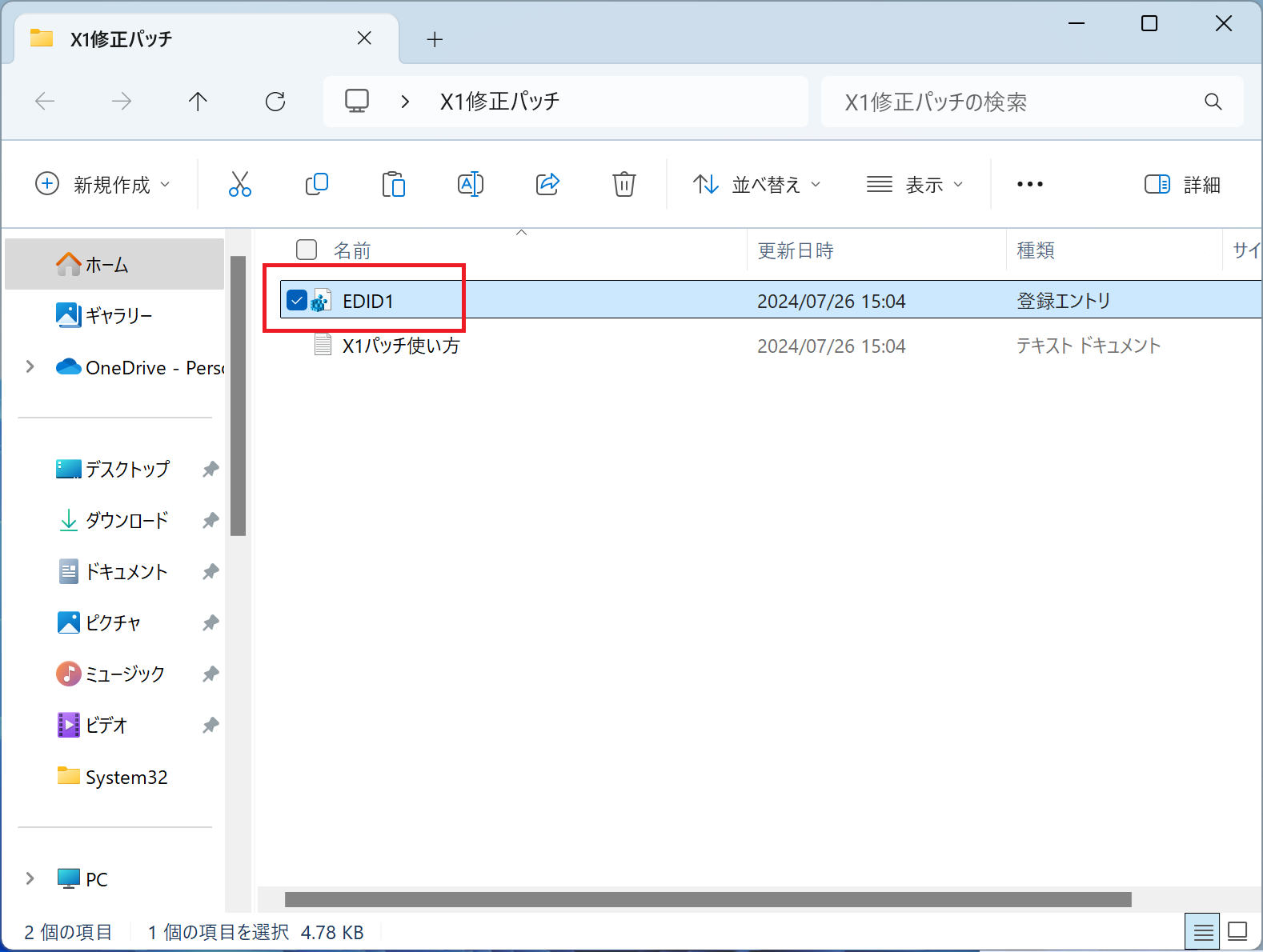Refresh the folder view
The image size is (1263, 952).
(275, 102)
